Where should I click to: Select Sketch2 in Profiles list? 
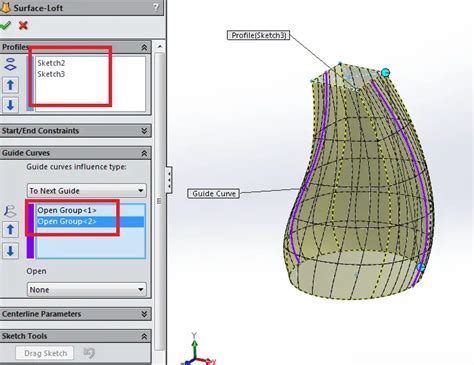[x=51, y=63]
